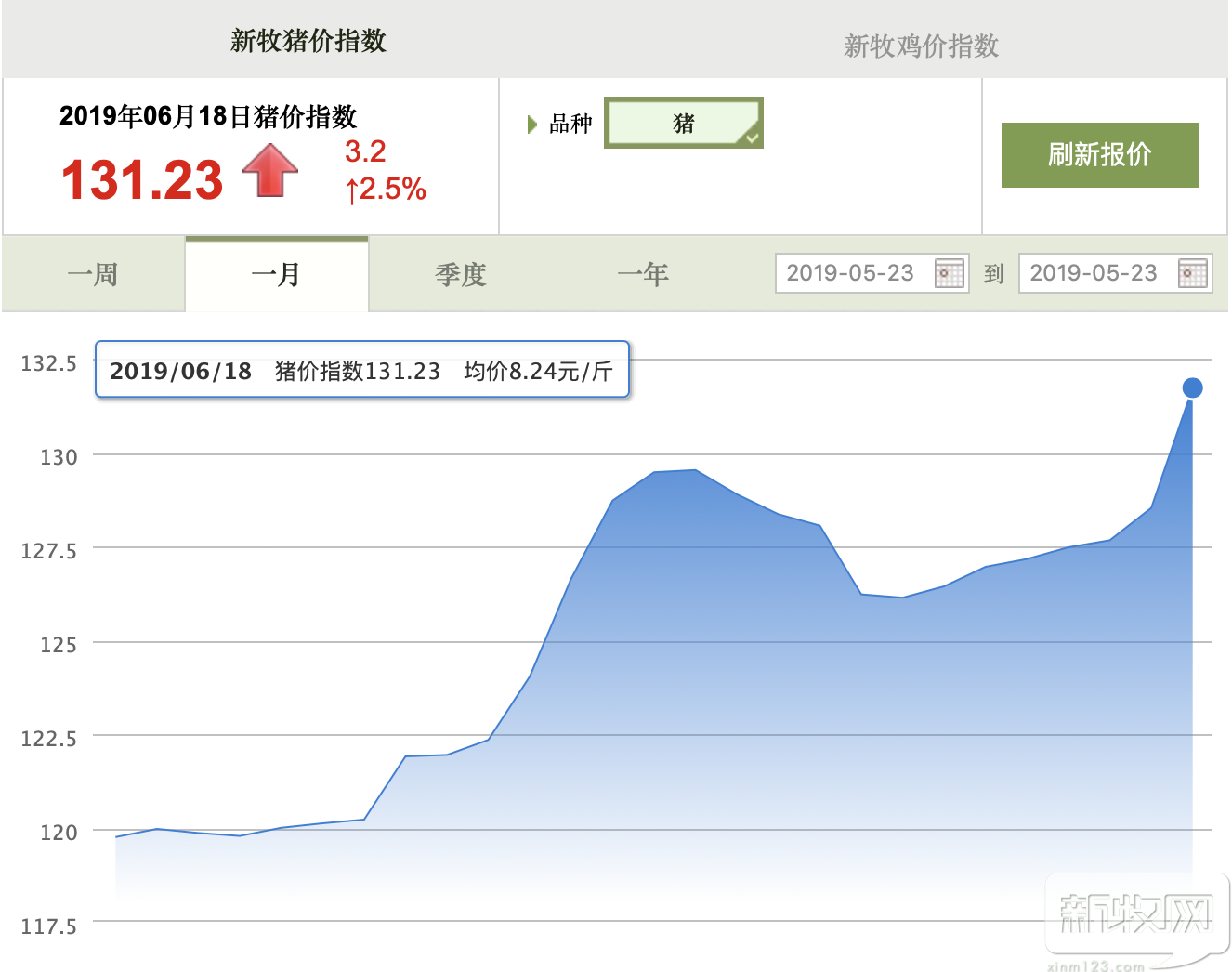1232x972 pixels.
Task: Click the dropdown corner checkmark arrow
Action: point(752,138)
